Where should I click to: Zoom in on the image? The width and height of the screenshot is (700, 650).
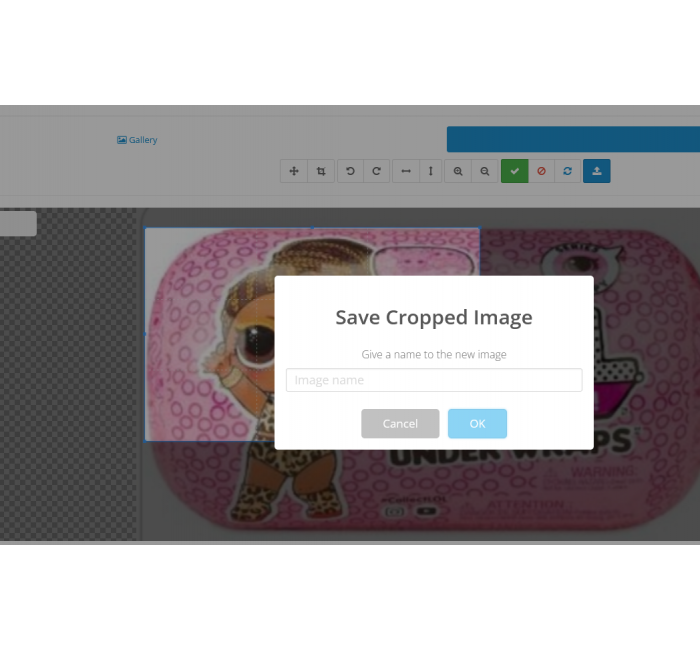click(x=458, y=171)
